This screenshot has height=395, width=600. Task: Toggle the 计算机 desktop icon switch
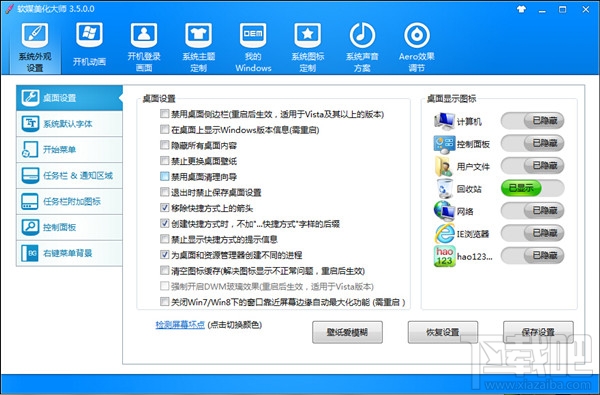tap(532, 121)
